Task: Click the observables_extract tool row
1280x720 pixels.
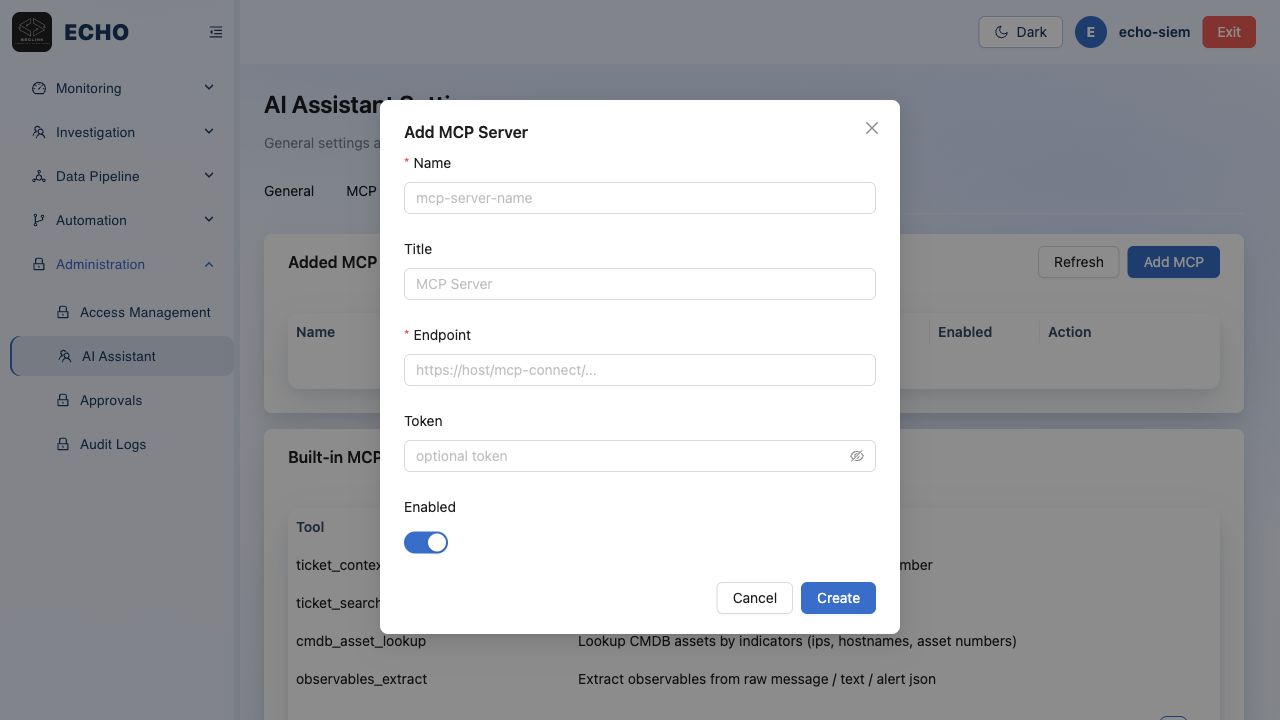Action: (x=754, y=679)
